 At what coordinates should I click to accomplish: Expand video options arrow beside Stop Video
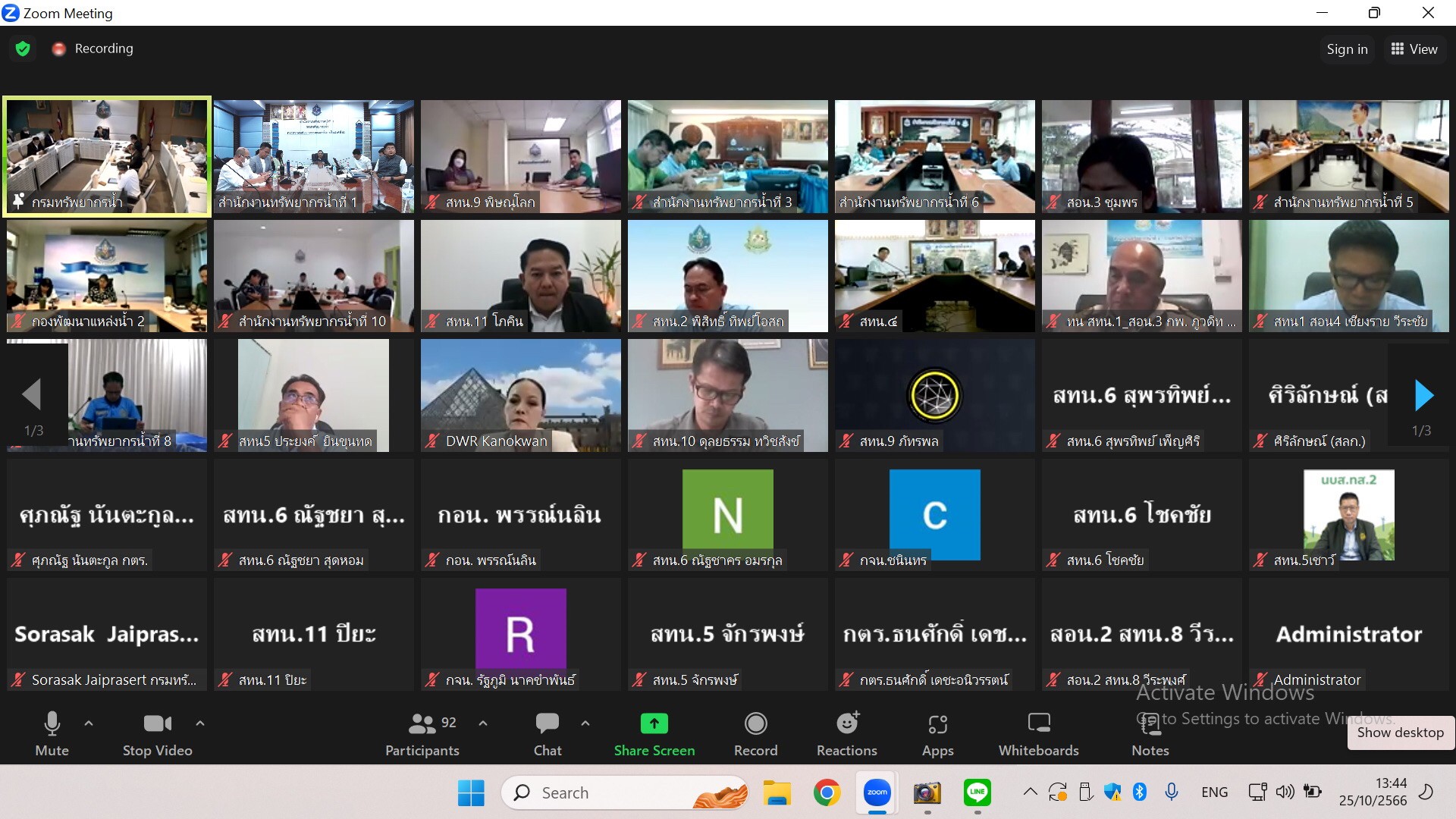coord(200,723)
